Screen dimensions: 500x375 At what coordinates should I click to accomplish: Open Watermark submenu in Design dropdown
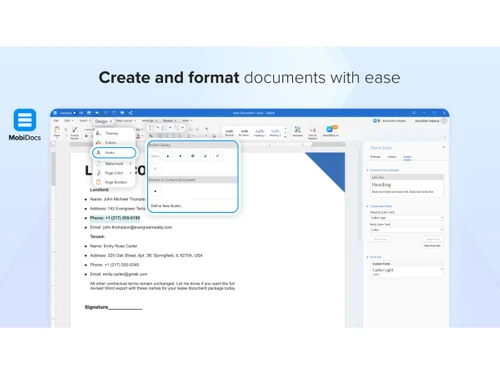pos(114,164)
